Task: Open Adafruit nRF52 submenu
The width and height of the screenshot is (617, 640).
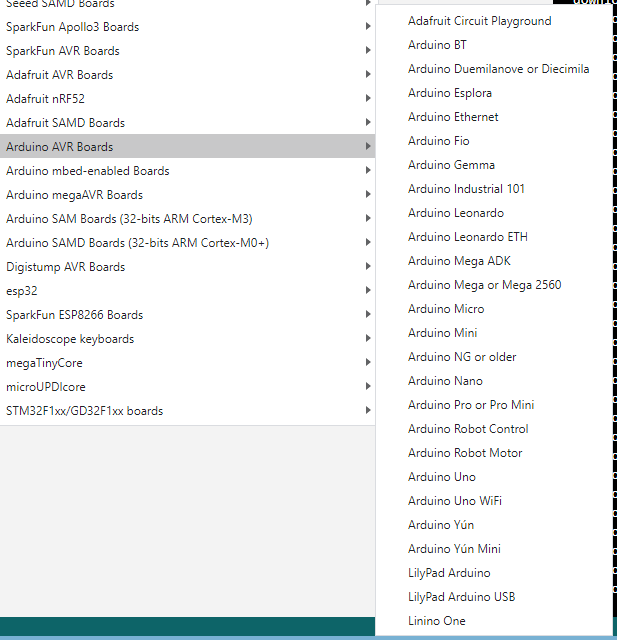Action: point(187,99)
